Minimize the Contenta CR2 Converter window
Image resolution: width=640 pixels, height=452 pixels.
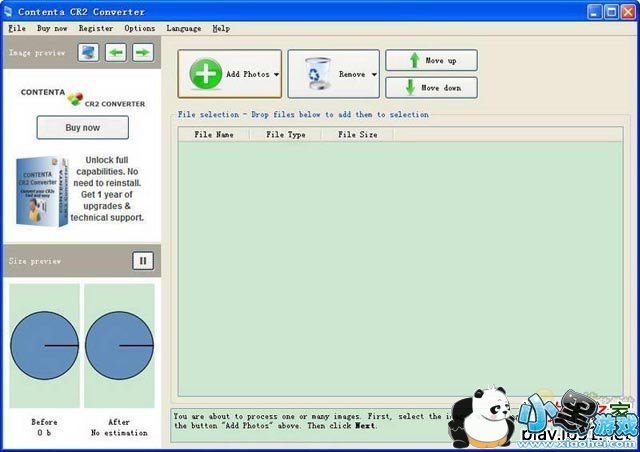pos(595,12)
